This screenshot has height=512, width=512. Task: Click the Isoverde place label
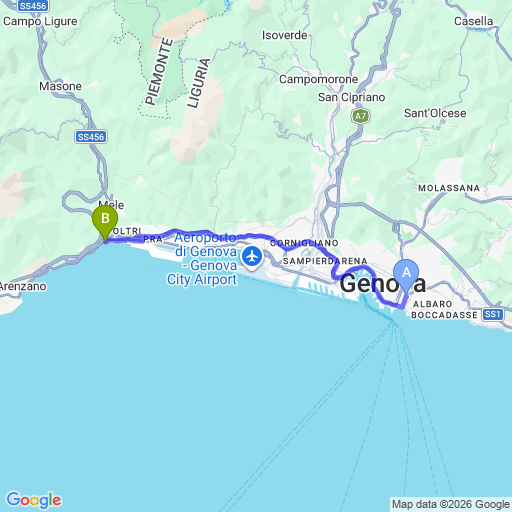[284, 35]
